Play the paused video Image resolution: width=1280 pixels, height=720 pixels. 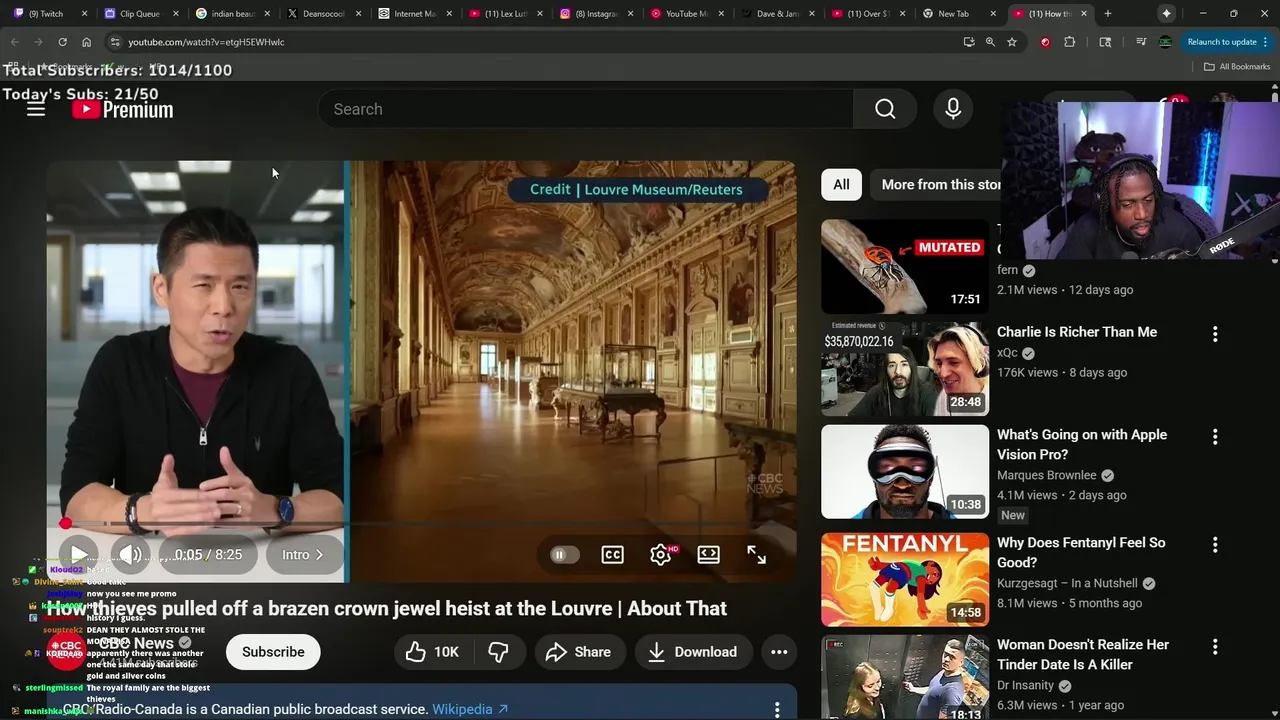tap(78, 555)
